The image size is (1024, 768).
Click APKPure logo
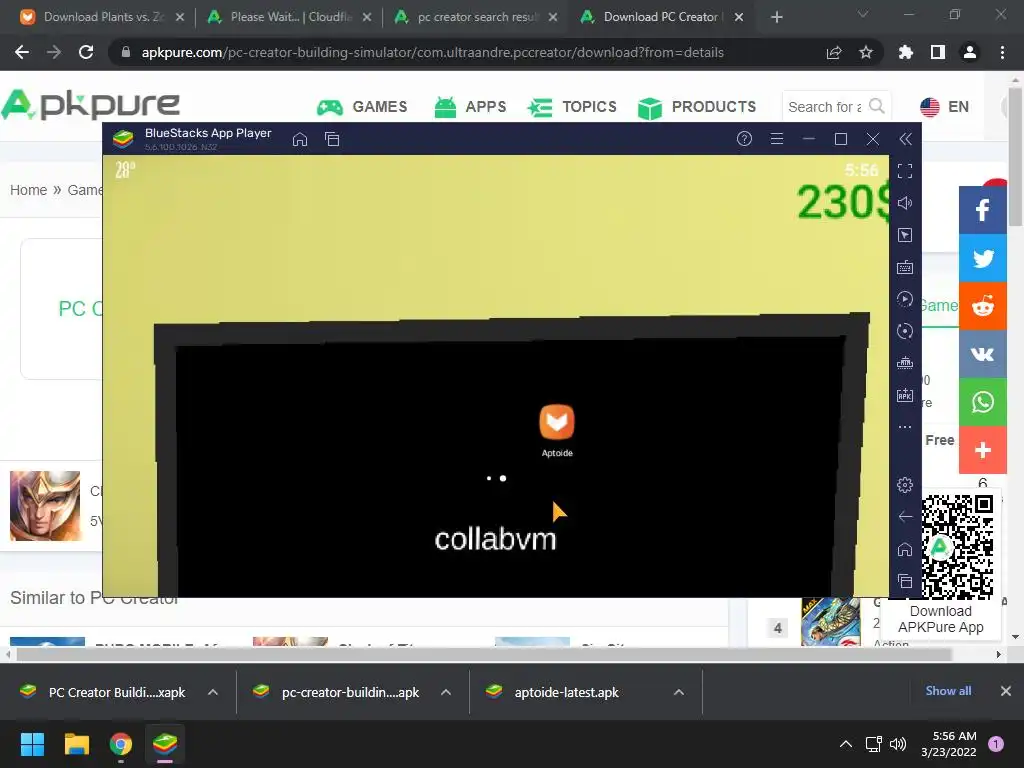click(x=90, y=104)
